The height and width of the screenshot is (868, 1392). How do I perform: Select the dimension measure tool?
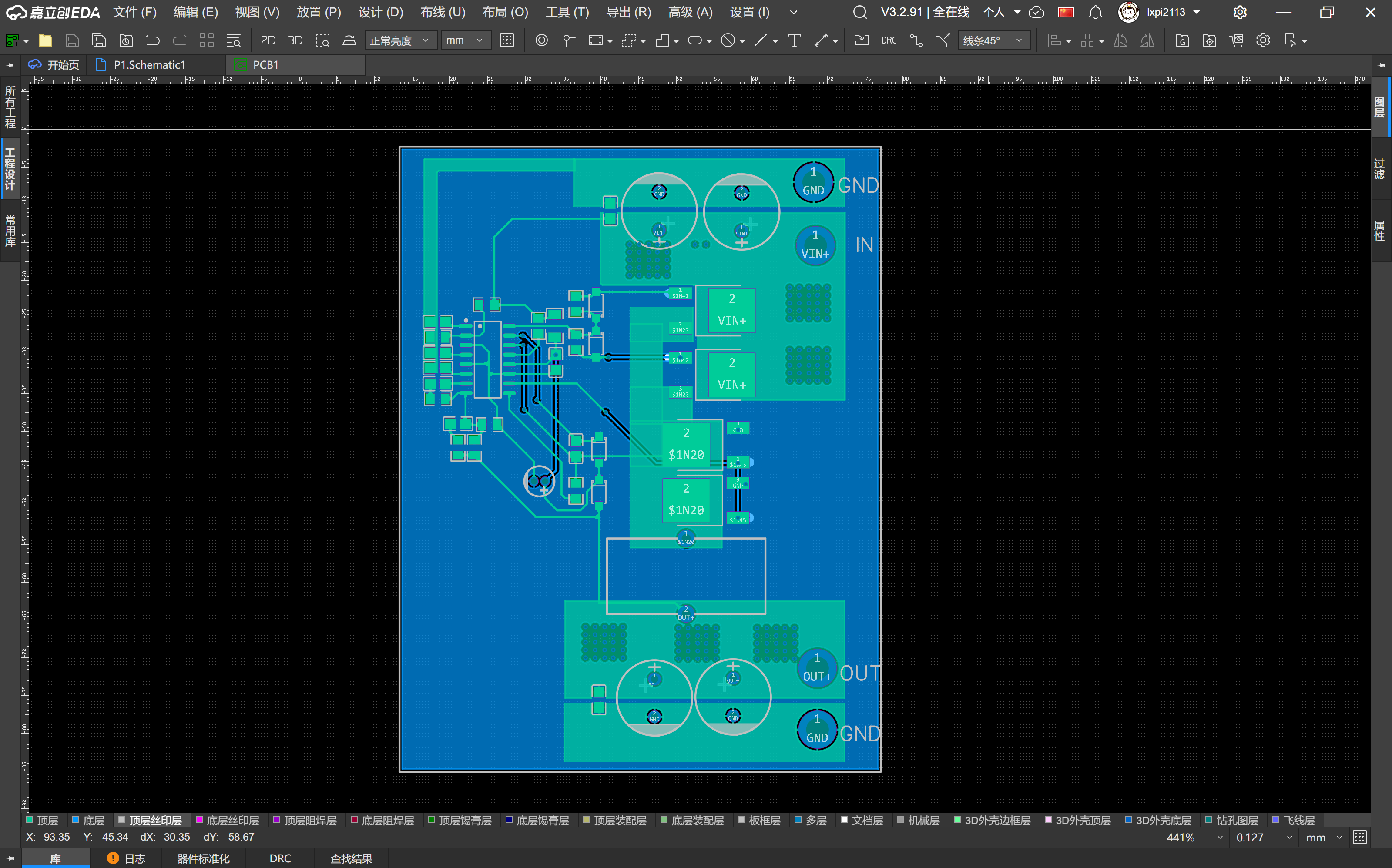pos(821,40)
